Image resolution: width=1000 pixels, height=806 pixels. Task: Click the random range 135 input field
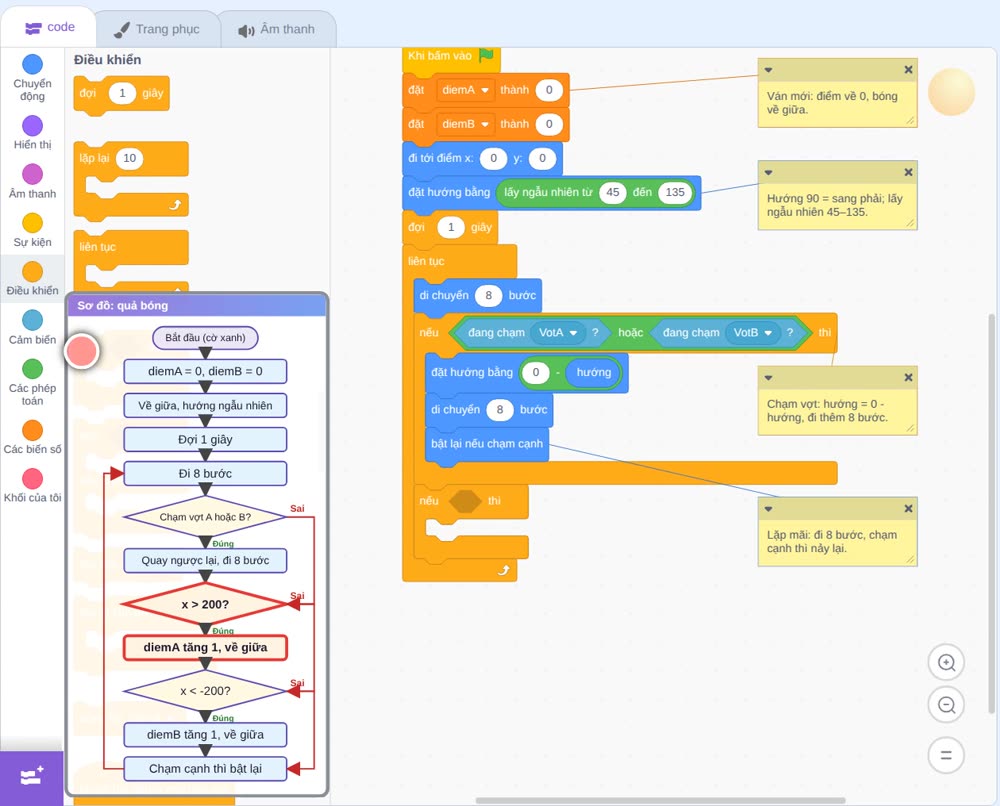[675, 193]
